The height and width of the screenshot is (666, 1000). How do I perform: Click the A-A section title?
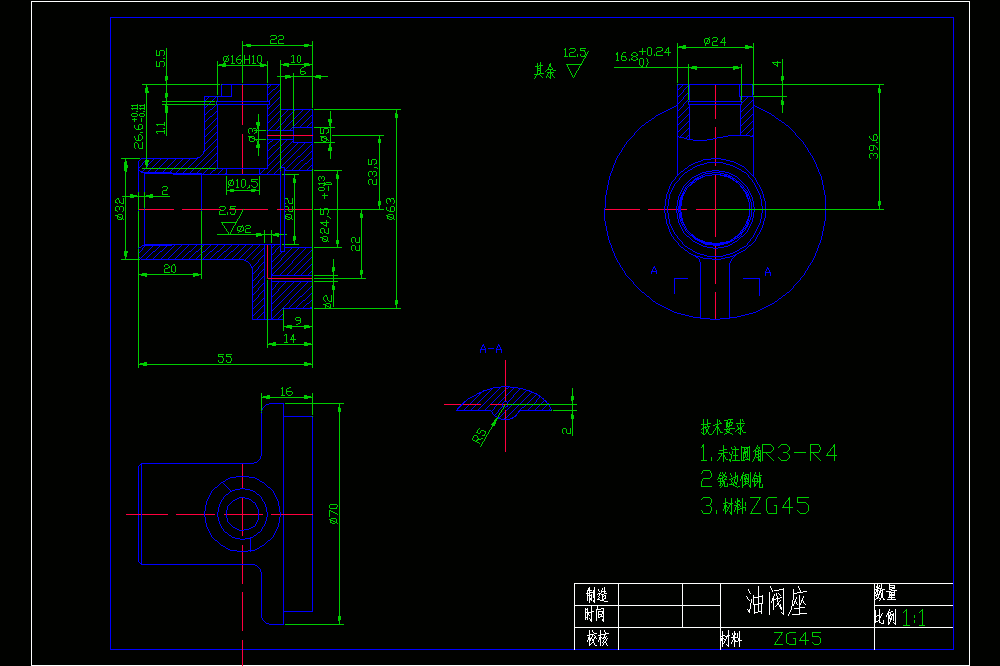pos(491,349)
